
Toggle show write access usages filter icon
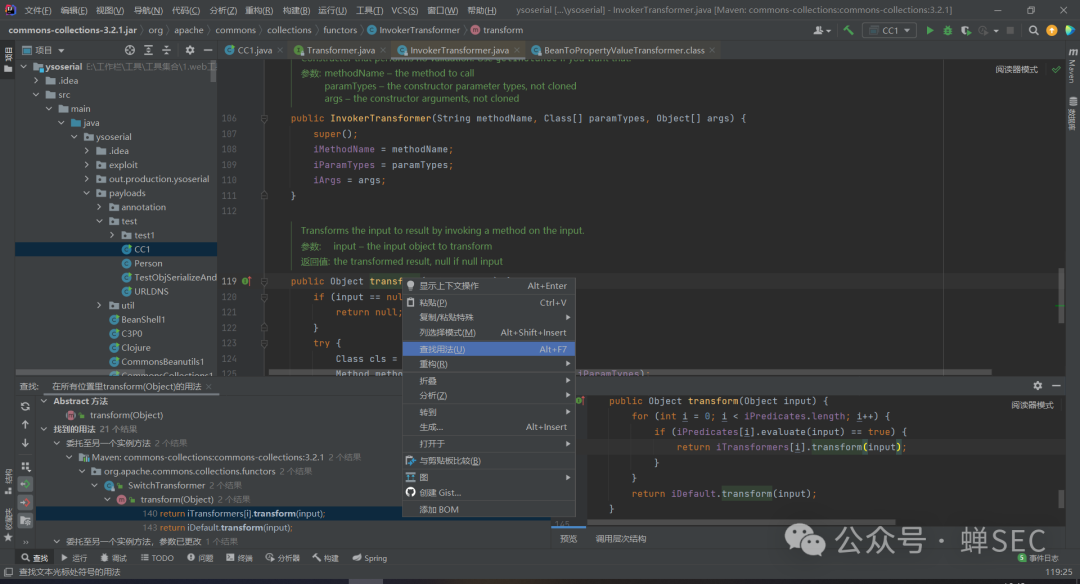click(25, 502)
